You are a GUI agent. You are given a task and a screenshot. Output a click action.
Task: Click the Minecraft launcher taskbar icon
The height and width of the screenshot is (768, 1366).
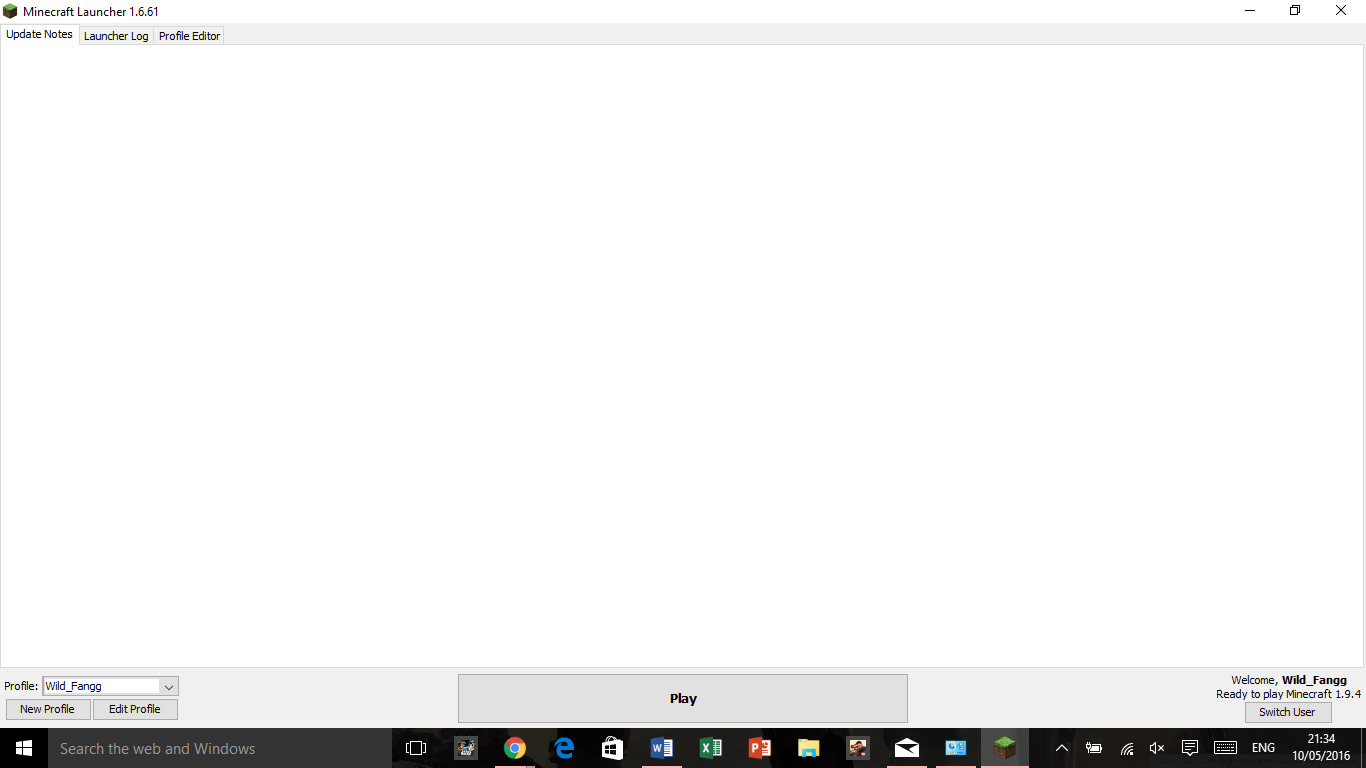[1005, 748]
